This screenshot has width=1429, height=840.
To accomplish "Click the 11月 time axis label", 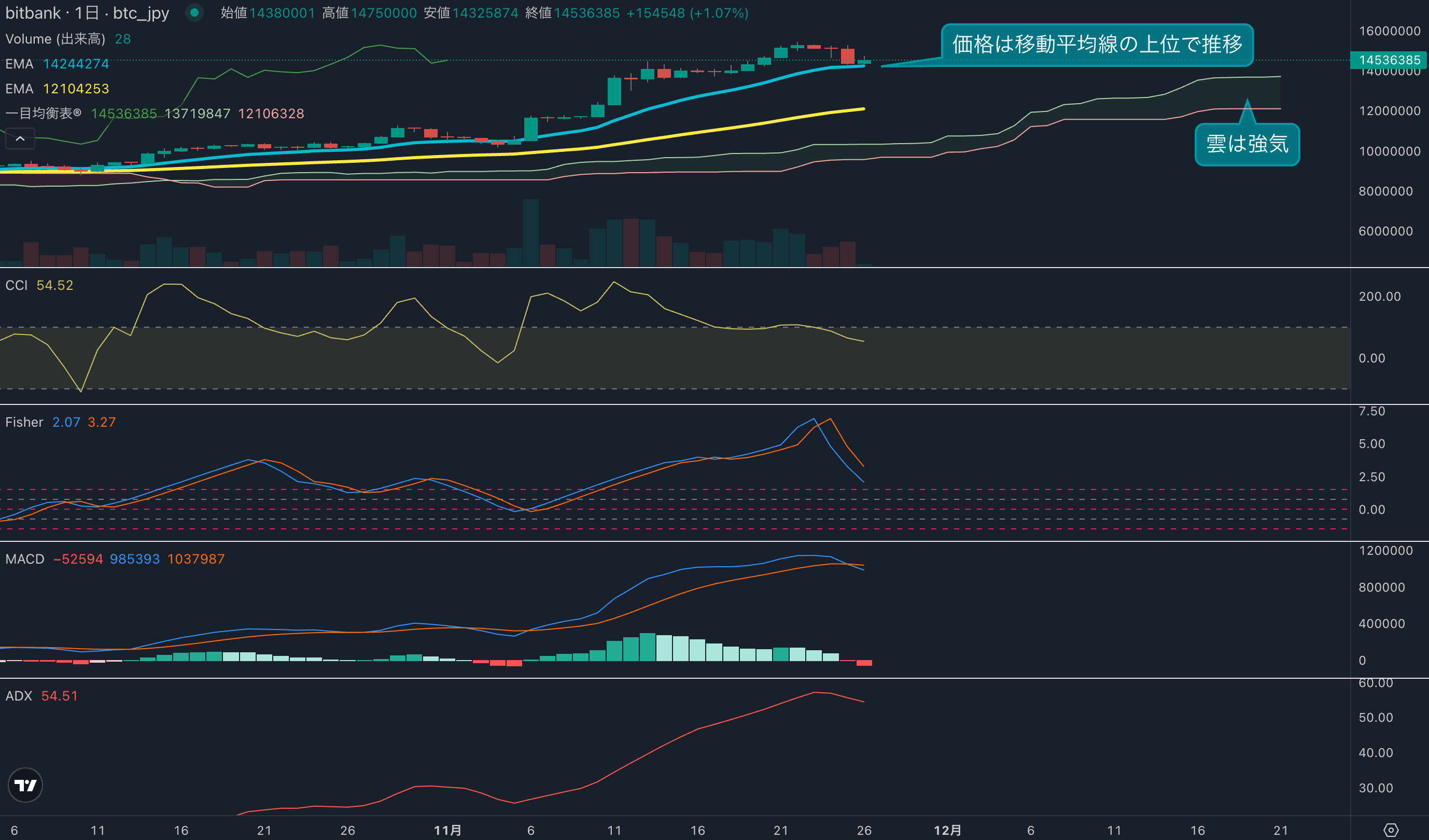I will click(x=447, y=830).
